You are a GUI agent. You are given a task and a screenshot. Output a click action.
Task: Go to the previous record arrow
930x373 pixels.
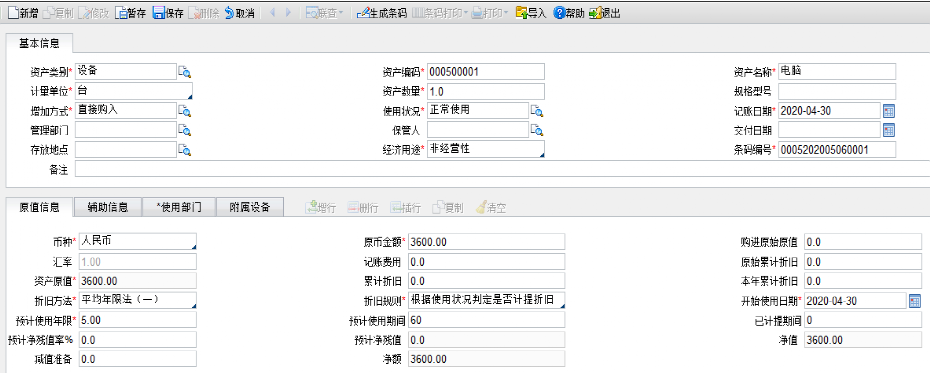(x=273, y=13)
